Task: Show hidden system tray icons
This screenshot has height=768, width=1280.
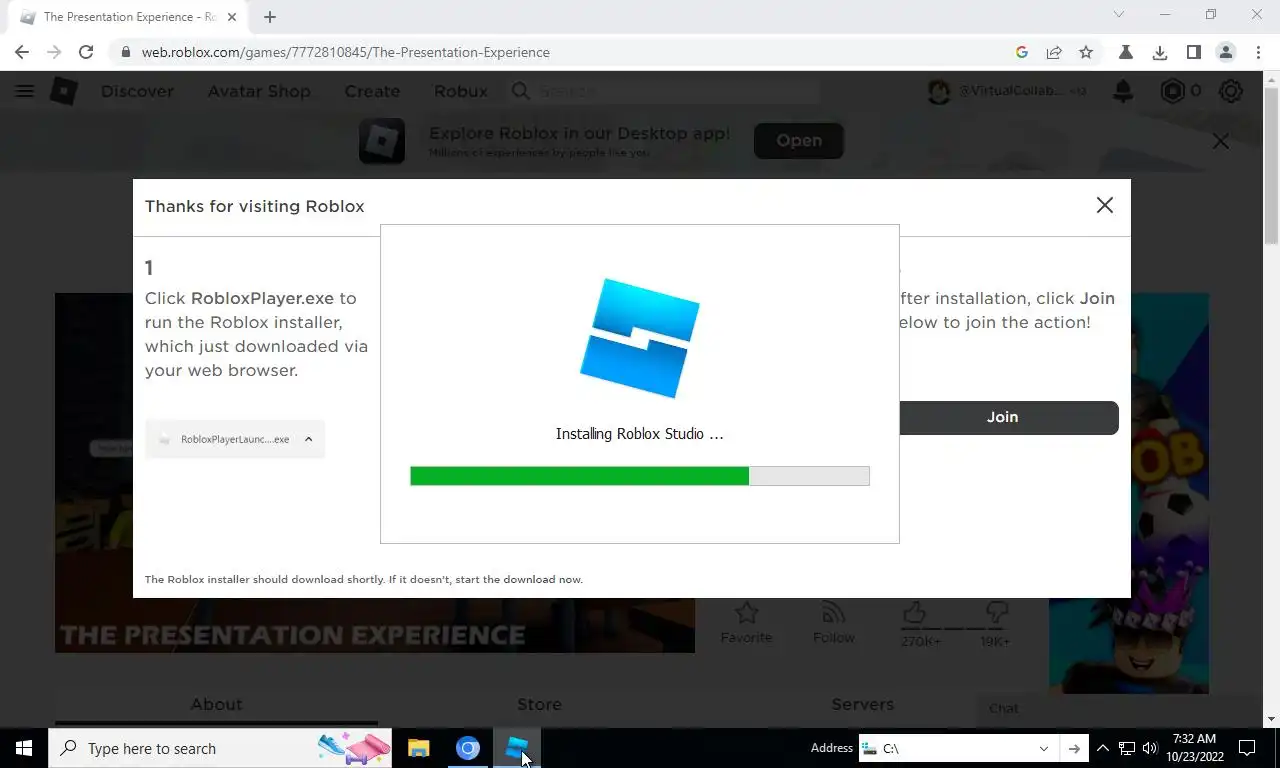Action: 1102,748
